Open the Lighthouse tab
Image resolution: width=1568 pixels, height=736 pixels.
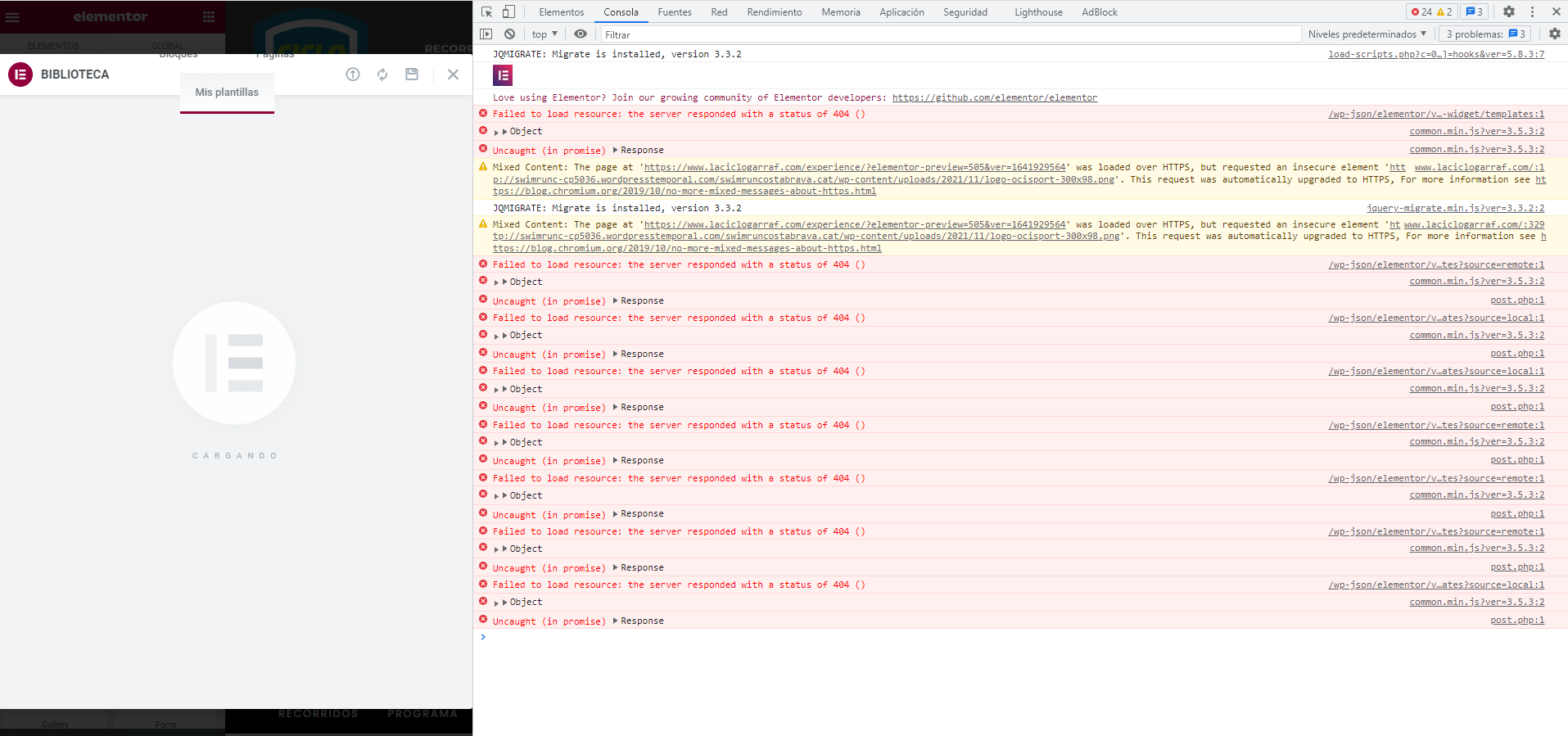point(1038,12)
